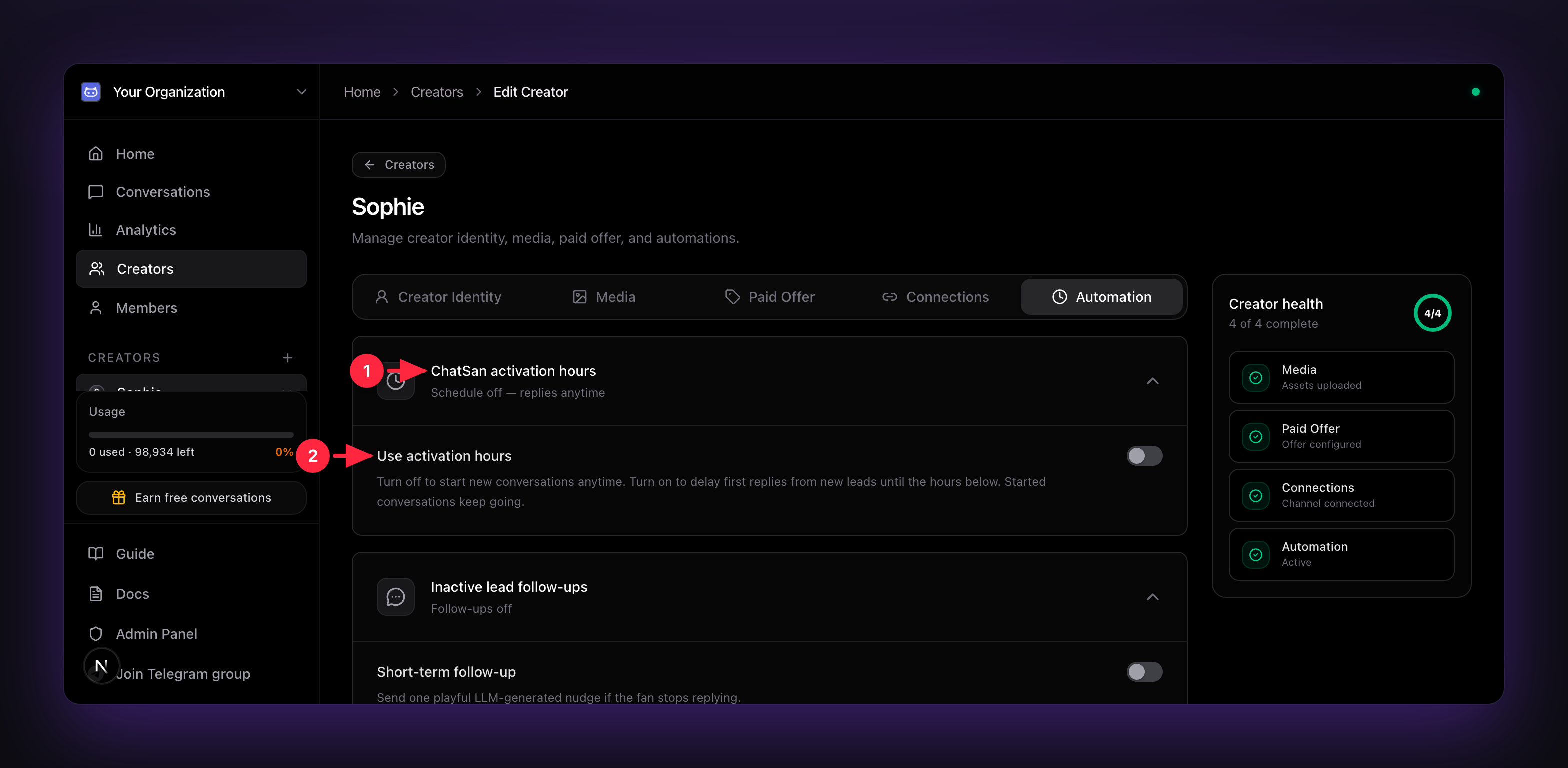The width and height of the screenshot is (1568, 768).
Task: Open Admin Panel
Action: (191, 634)
